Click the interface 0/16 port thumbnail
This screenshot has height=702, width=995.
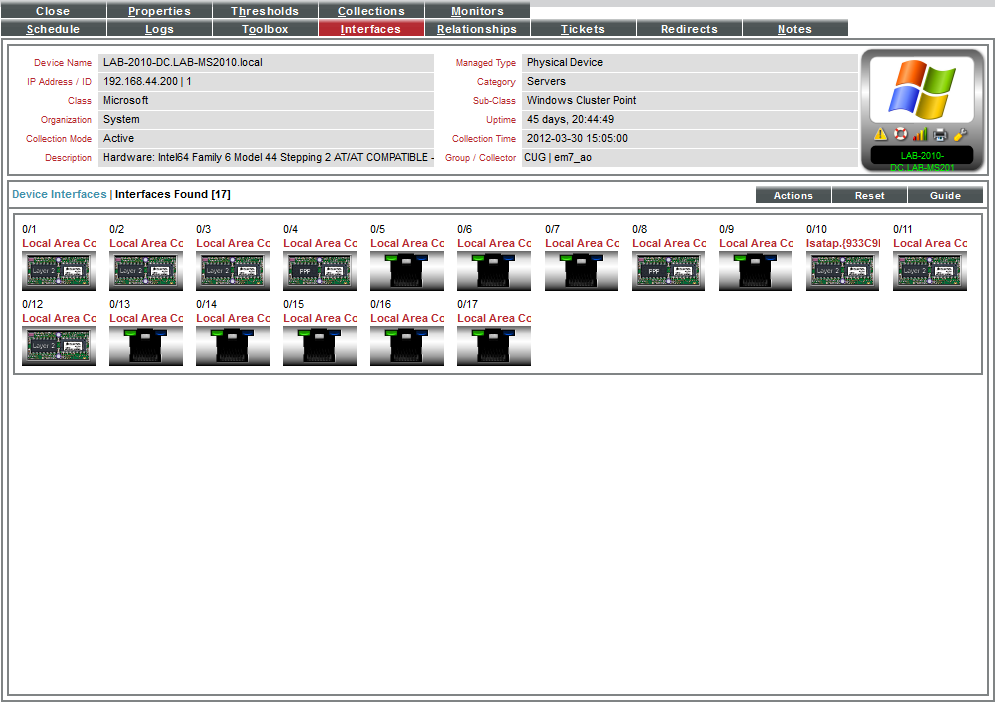[x=406, y=345]
